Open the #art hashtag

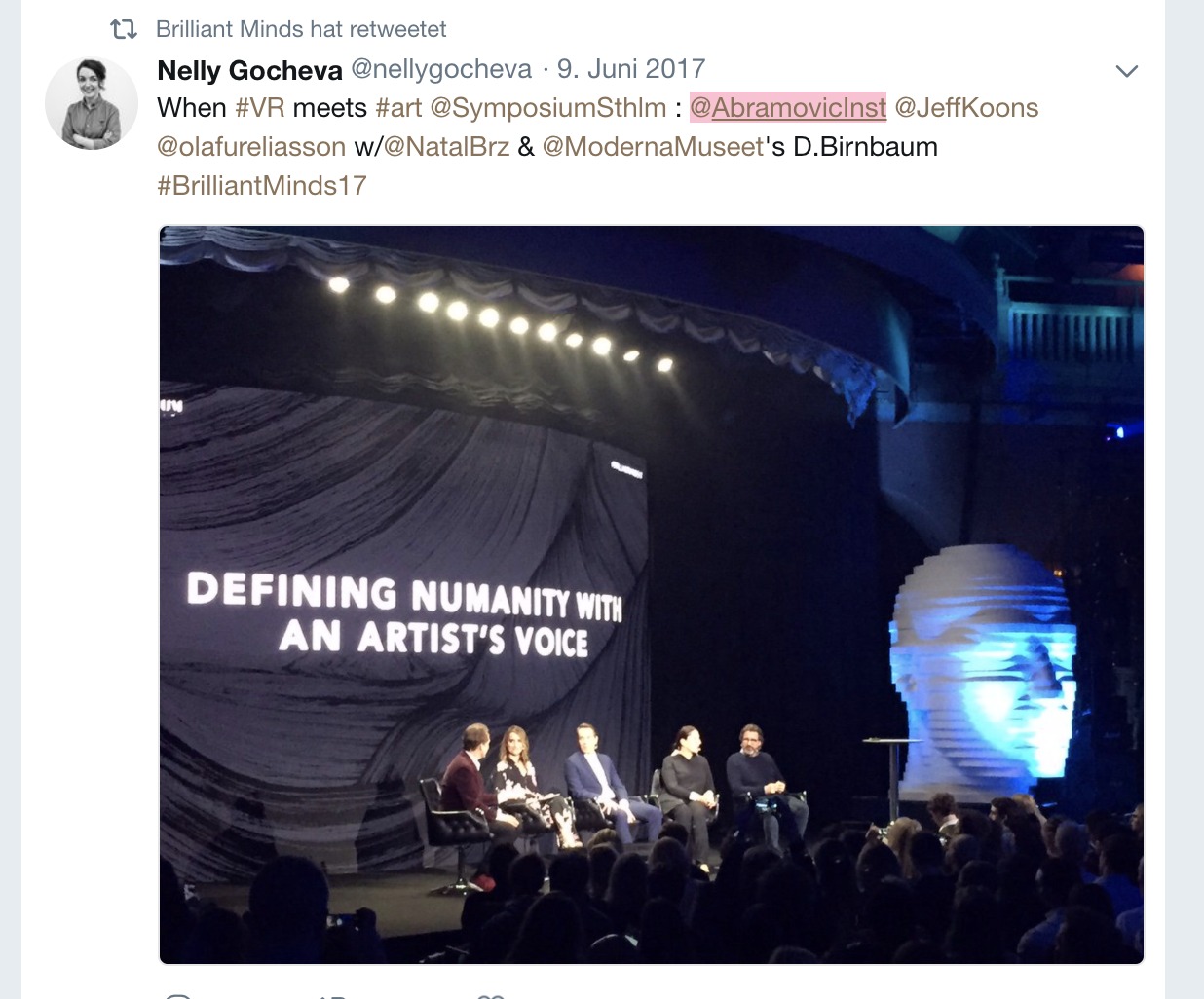(398, 108)
